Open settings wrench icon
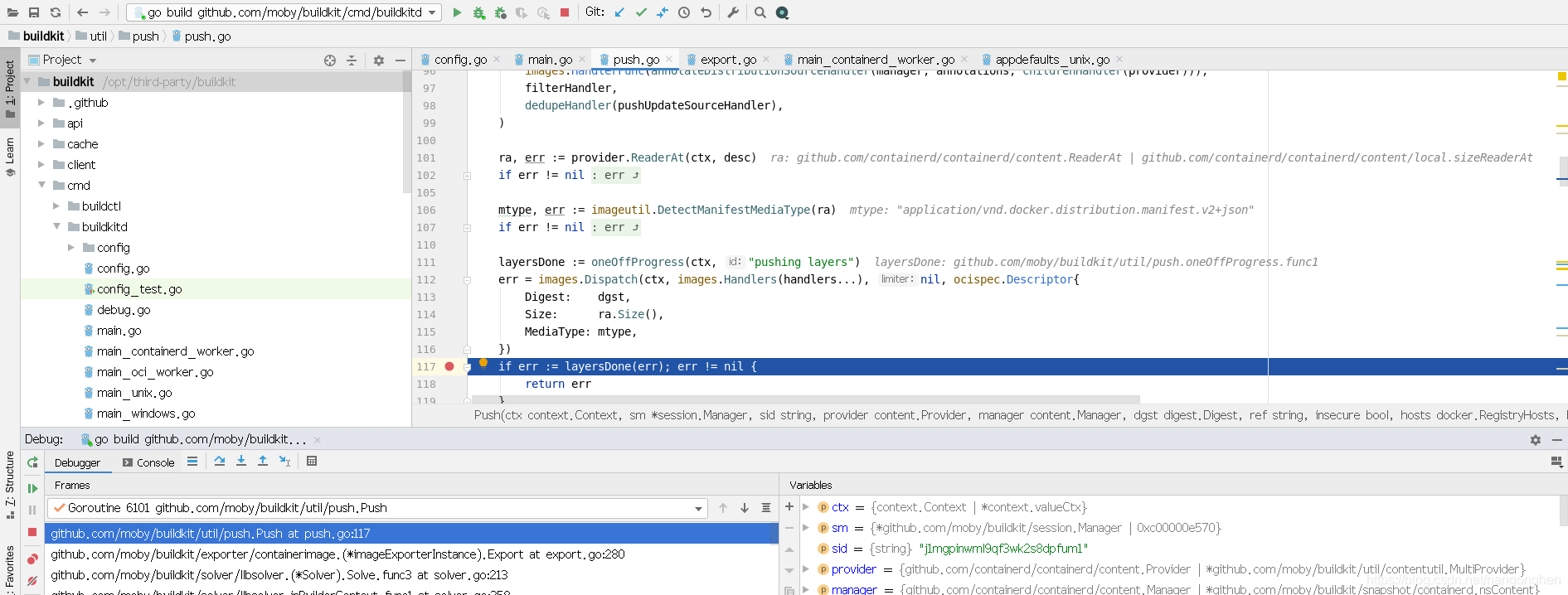1568x595 pixels. pyautogui.click(x=733, y=12)
